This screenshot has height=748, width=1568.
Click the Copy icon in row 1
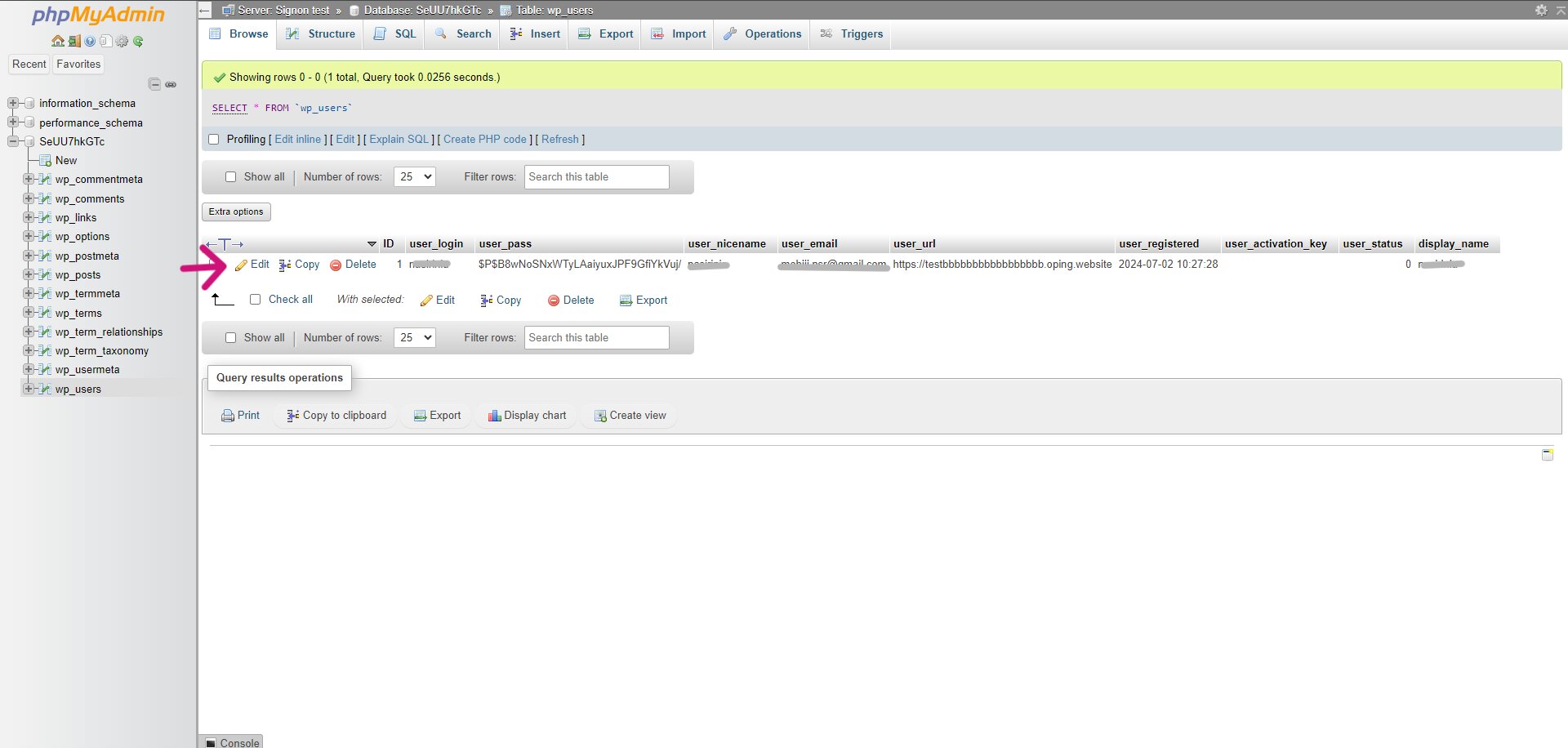point(285,265)
